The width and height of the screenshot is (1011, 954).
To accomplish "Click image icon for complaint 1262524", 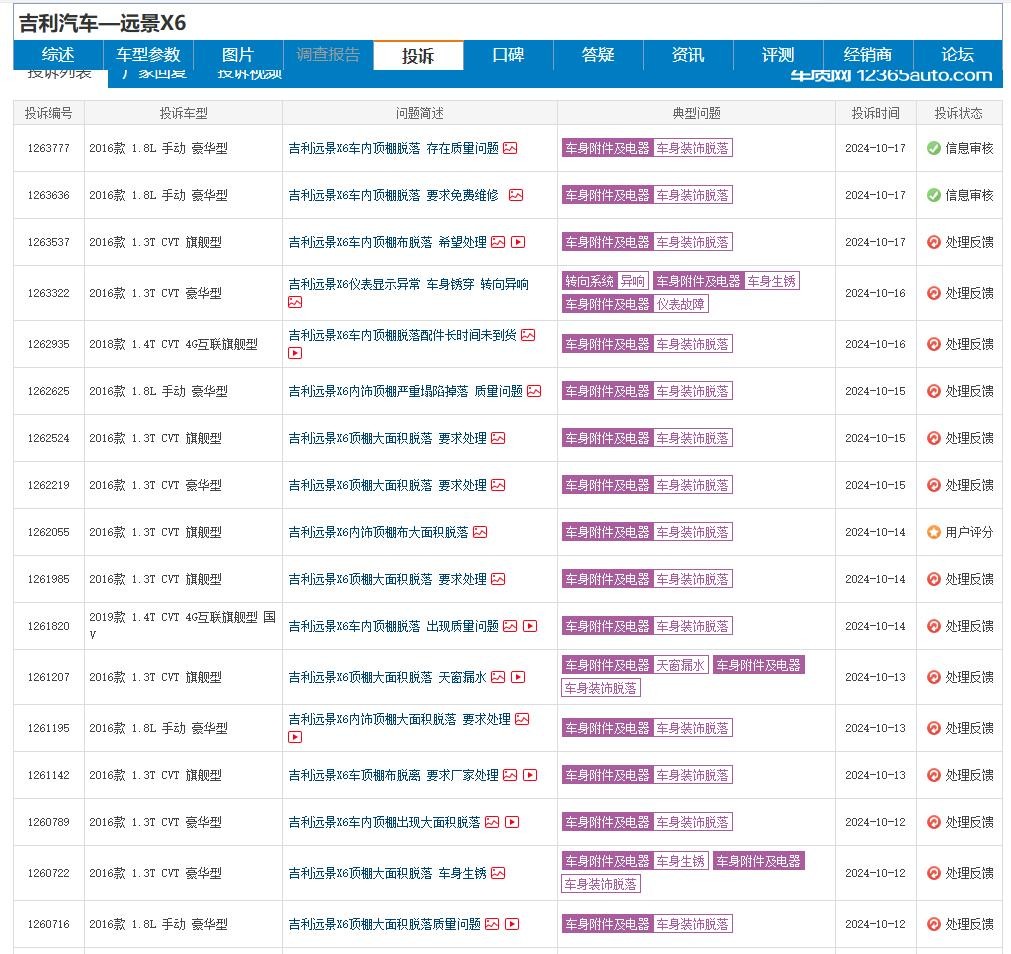I will 498,438.
